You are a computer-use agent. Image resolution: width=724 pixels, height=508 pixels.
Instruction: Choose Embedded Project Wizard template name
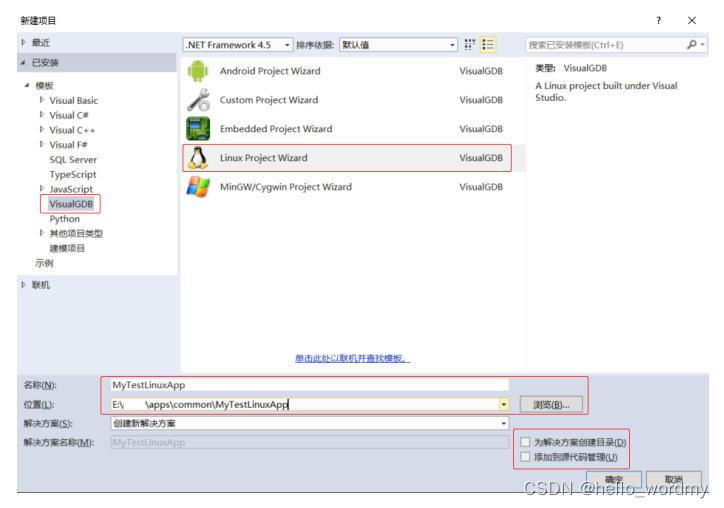pyautogui.click(x=276, y=129)
